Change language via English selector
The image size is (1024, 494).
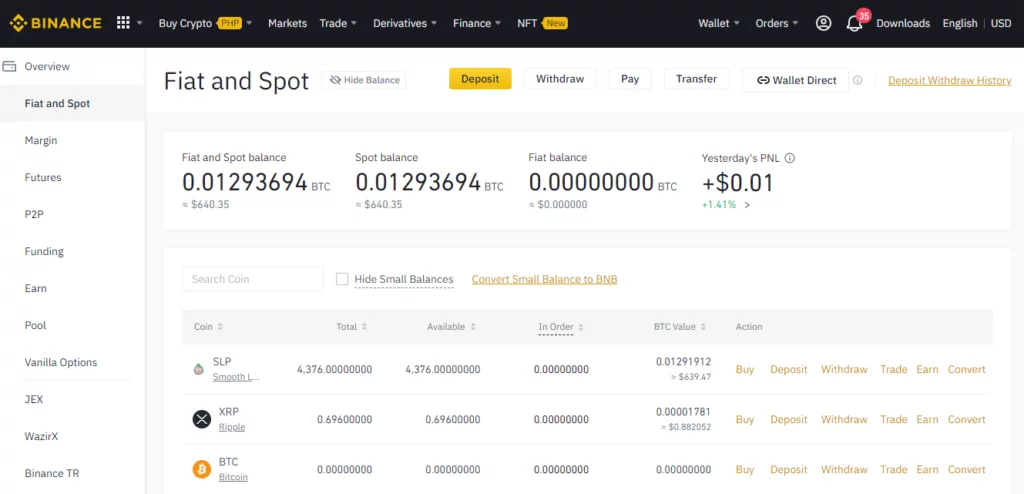click(x=959, y=24)
